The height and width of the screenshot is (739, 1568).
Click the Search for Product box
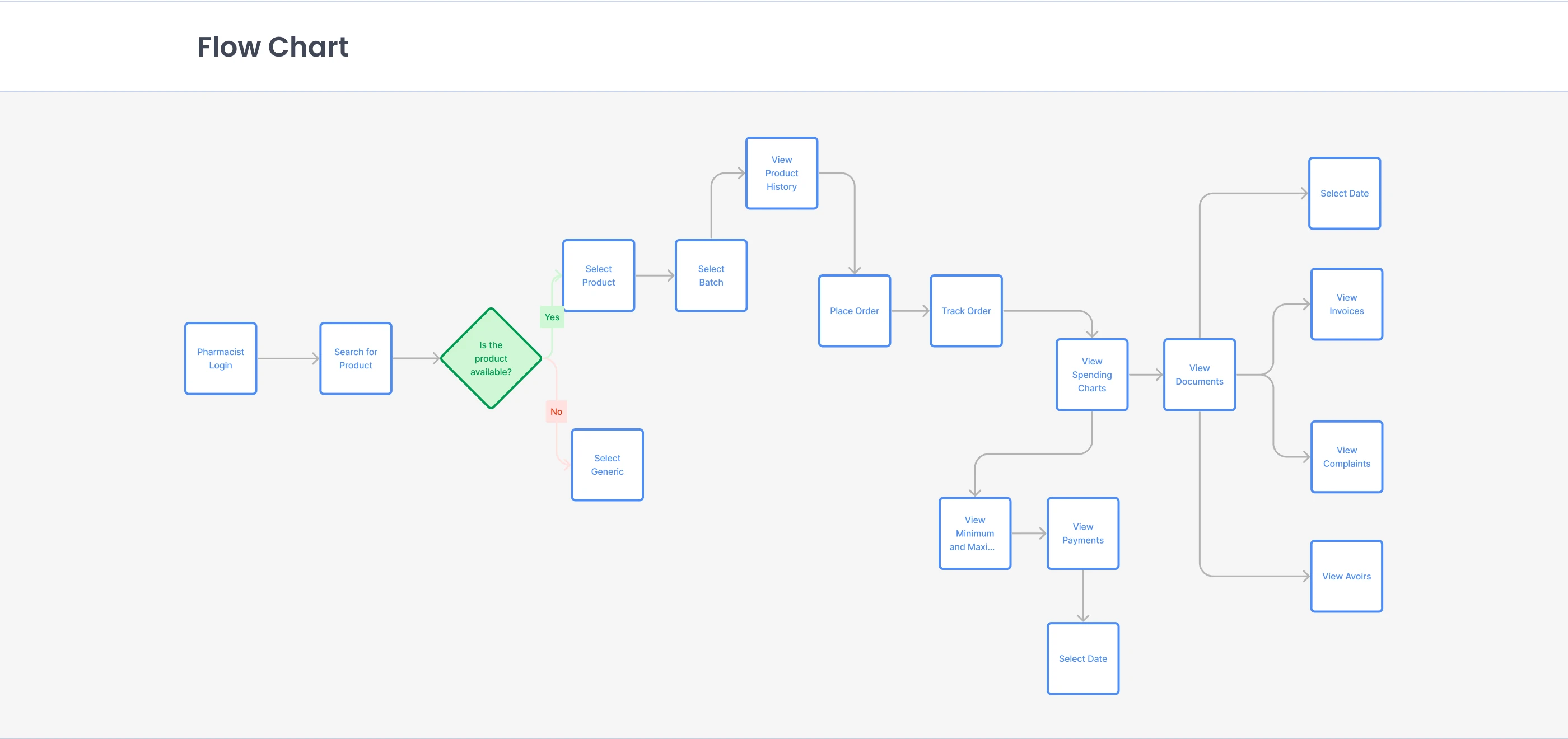click(356, 358)
